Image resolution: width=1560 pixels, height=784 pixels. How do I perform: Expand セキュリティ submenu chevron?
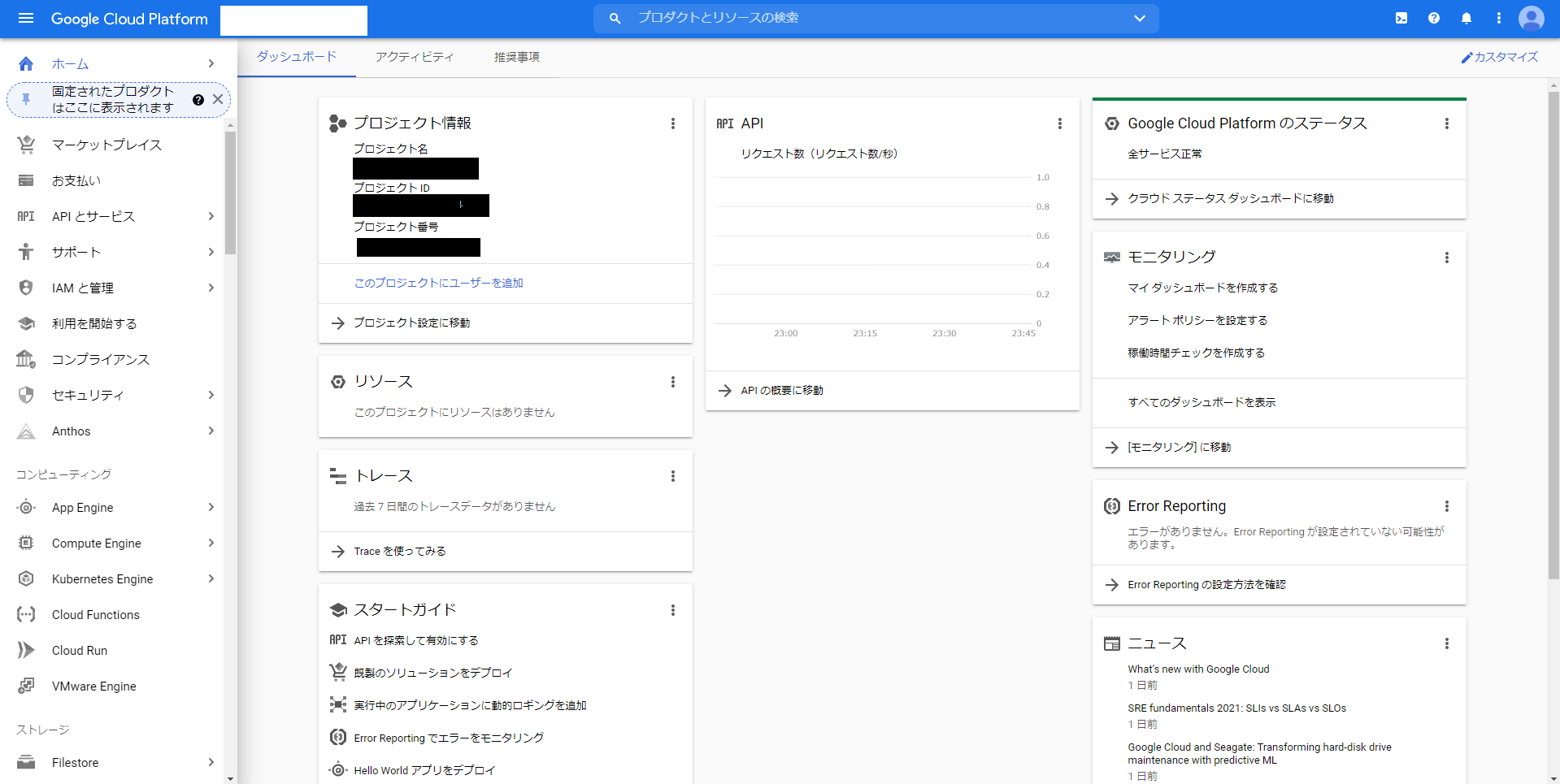click(211, 395)
